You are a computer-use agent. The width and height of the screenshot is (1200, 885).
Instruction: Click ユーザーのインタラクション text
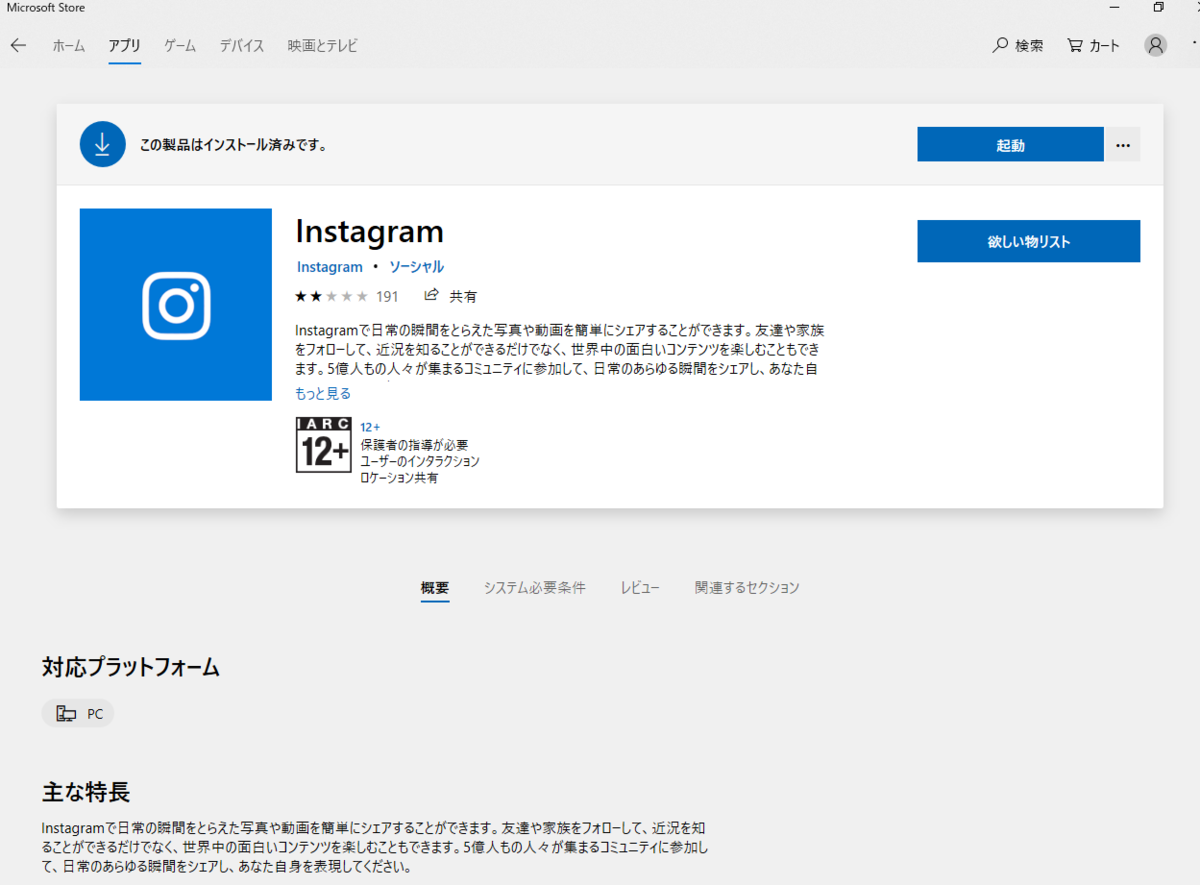420,461
